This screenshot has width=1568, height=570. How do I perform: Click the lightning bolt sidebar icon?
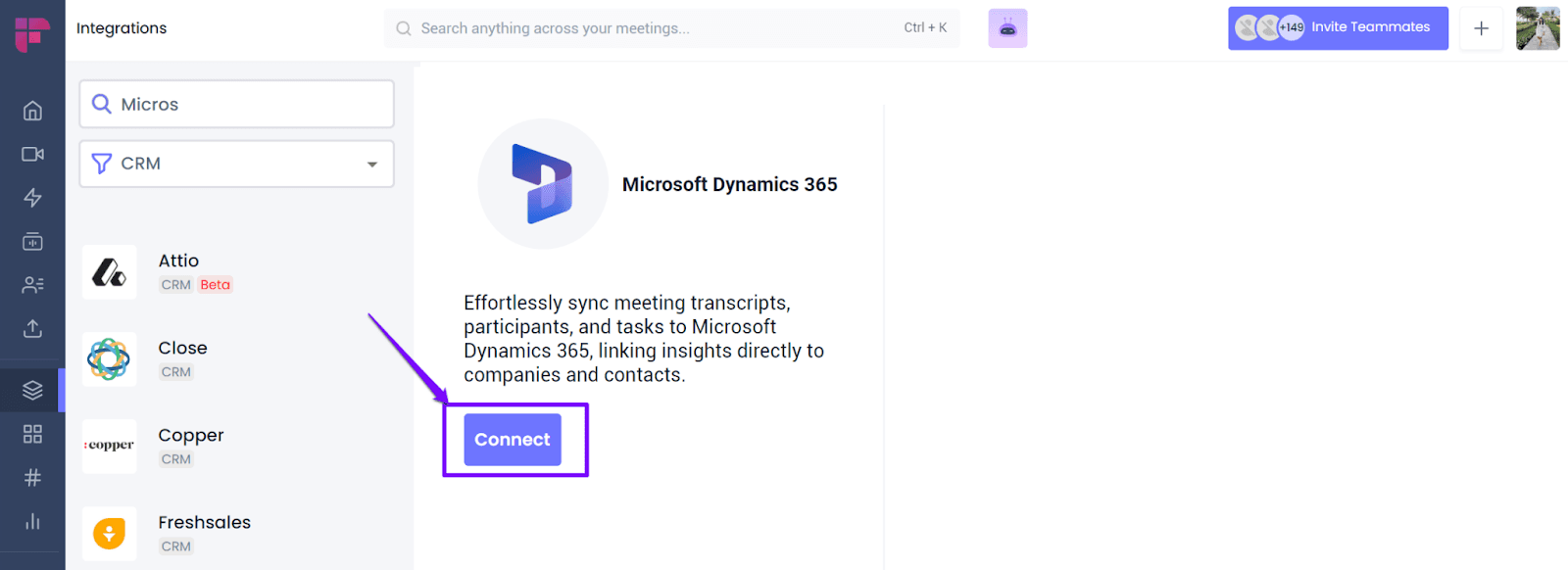32,198
